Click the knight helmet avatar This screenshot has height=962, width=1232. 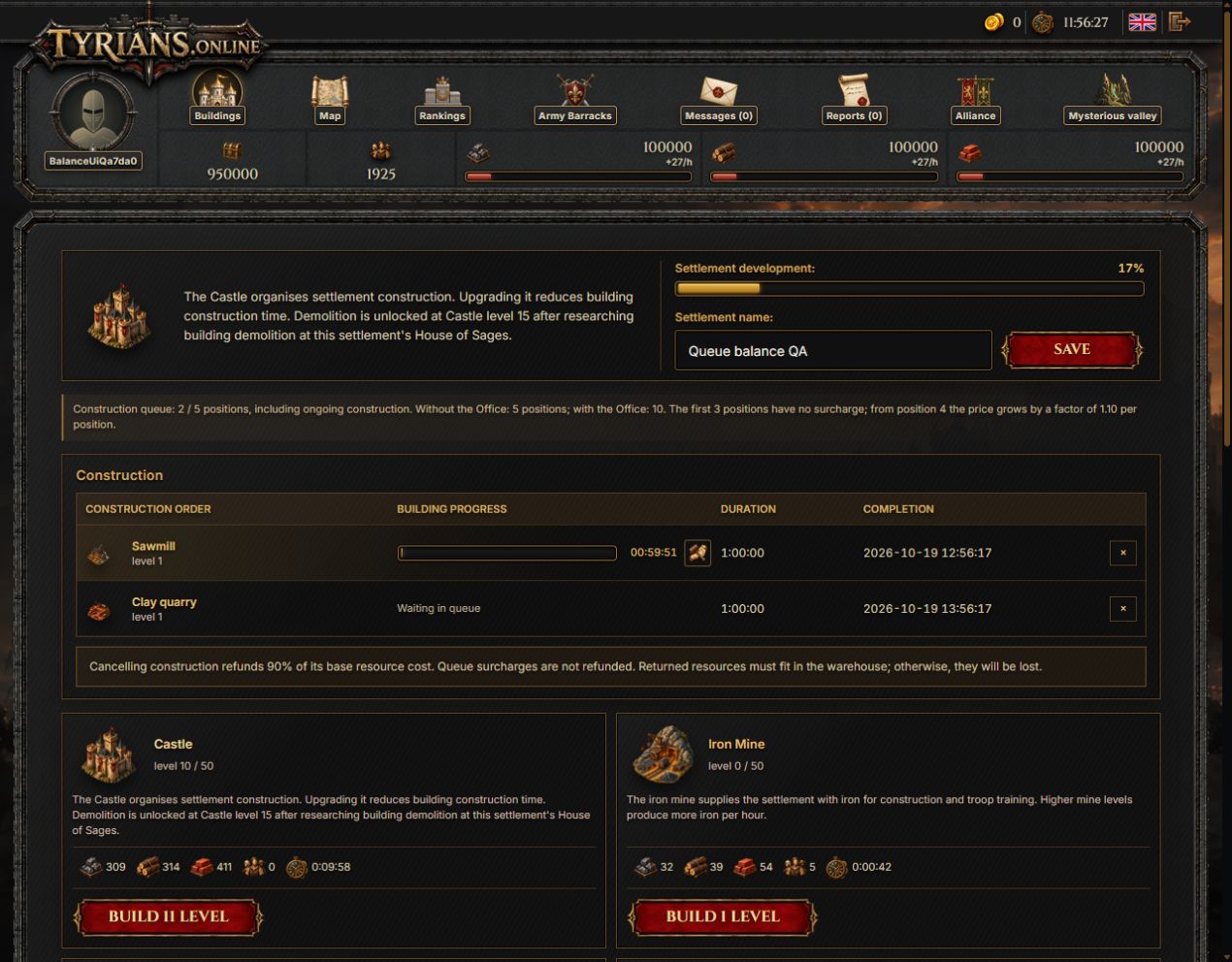coord(93,112)
